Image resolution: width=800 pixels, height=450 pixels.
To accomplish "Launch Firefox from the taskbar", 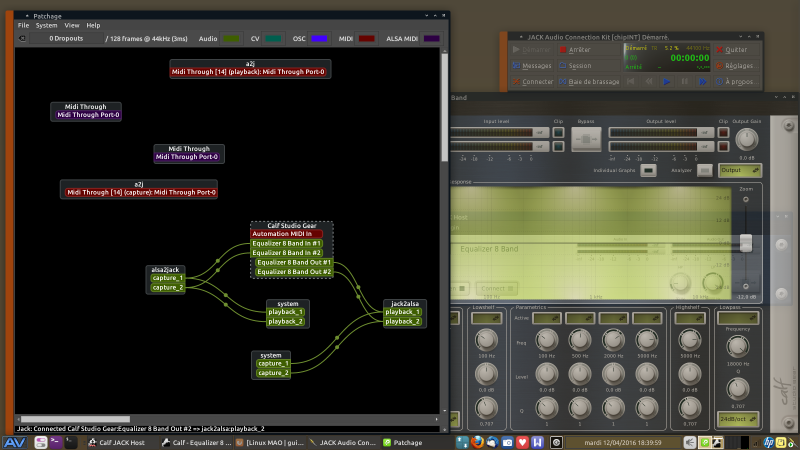I will coord(478,441).
